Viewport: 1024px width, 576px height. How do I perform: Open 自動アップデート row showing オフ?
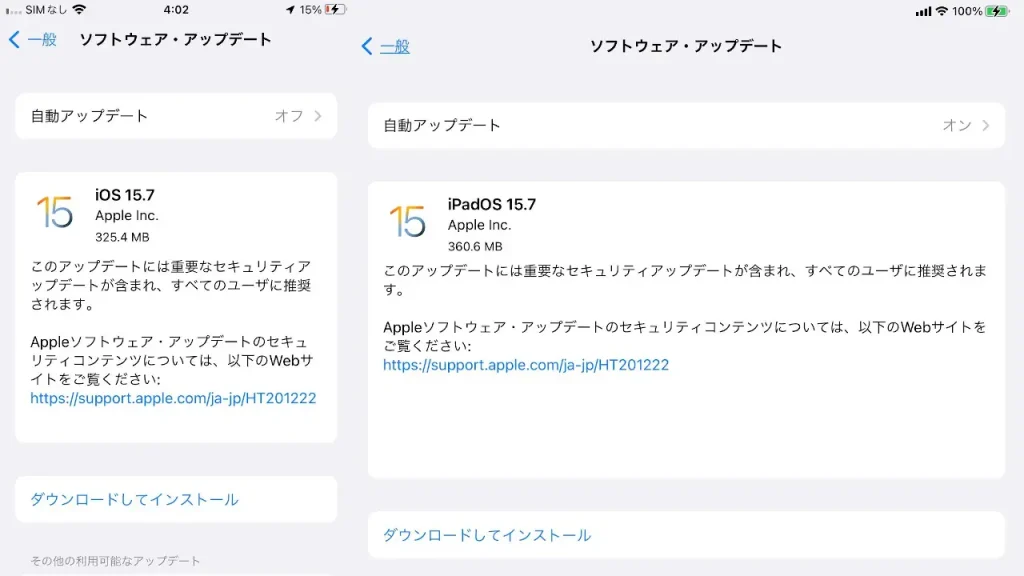(x=176, y=116)
